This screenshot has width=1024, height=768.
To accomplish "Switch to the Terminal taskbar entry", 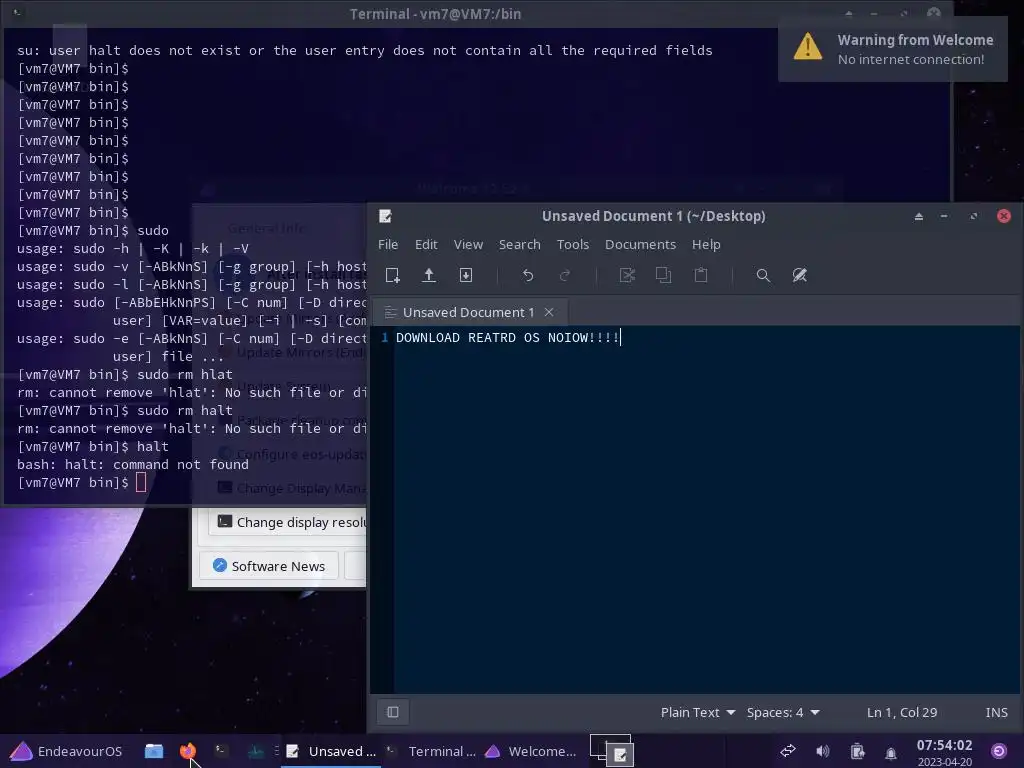I will point(431,751).
